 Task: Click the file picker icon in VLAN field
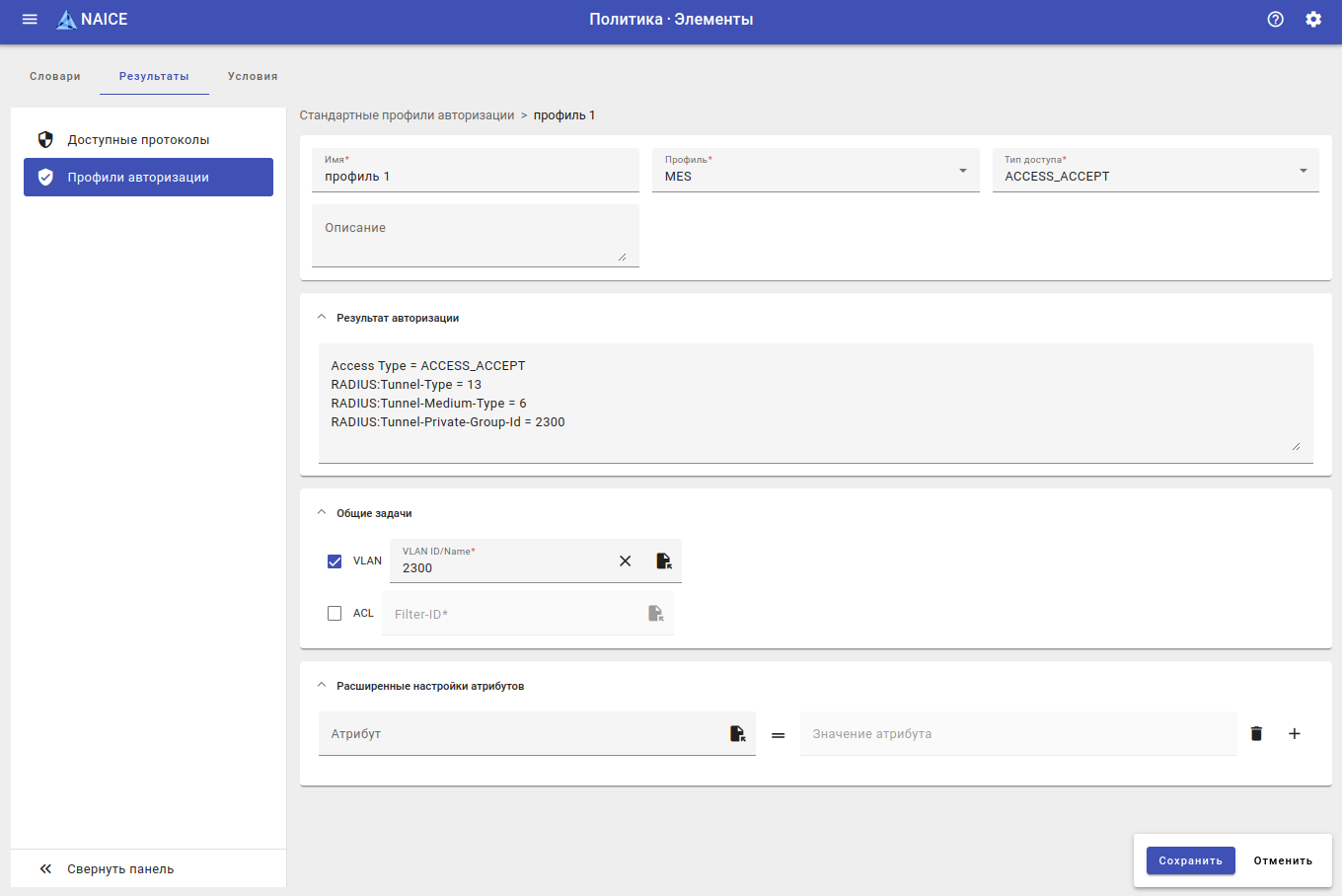click(x=664, y=560)
